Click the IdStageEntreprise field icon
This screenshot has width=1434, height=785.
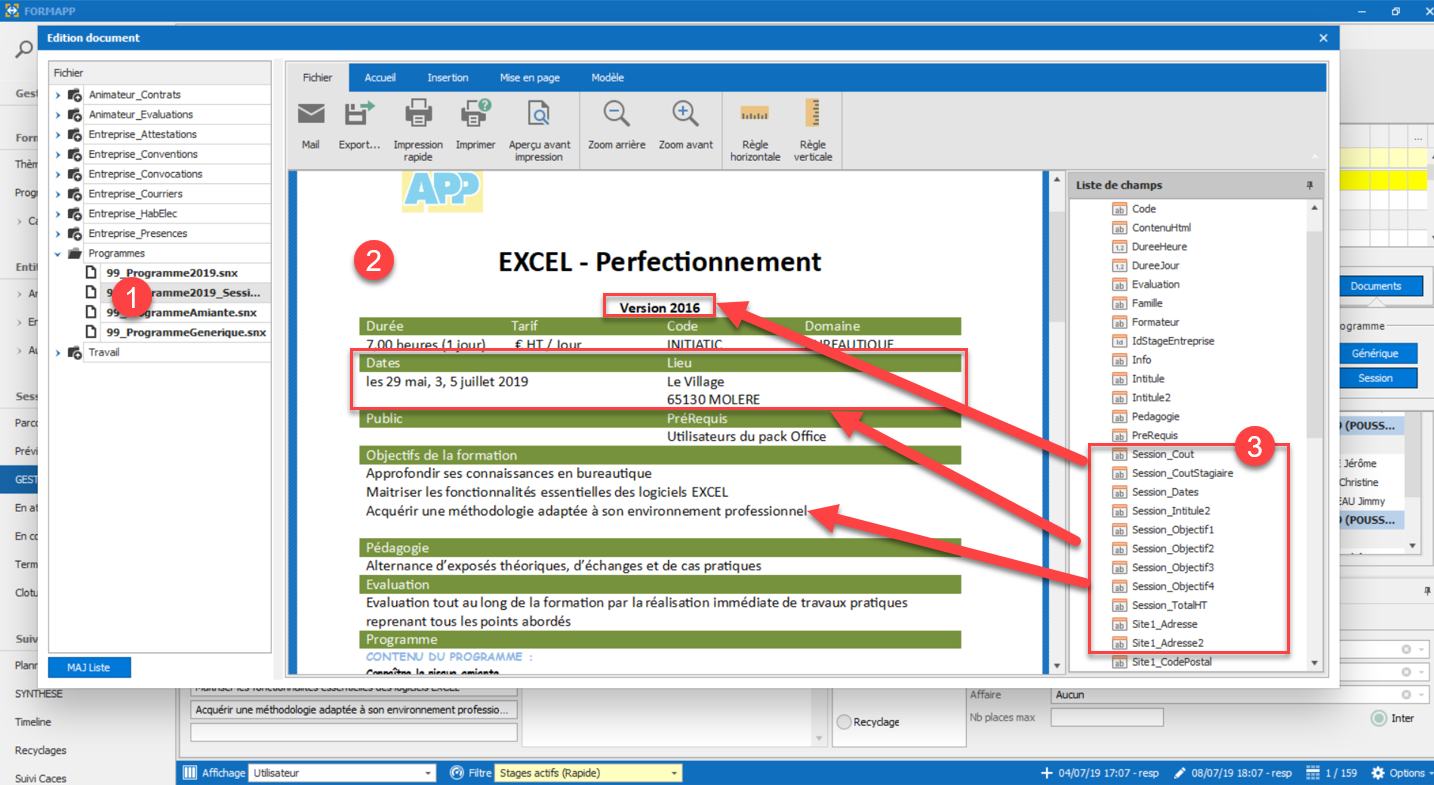point(1119,341)
